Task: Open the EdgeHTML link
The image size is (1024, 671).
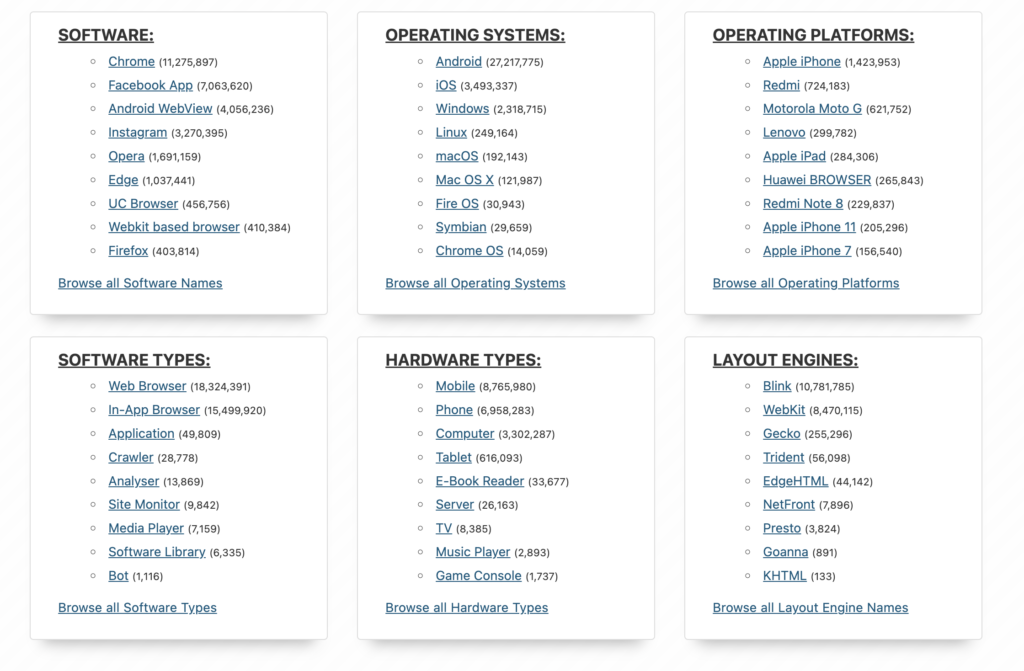Action: click(x=795, y=481)
